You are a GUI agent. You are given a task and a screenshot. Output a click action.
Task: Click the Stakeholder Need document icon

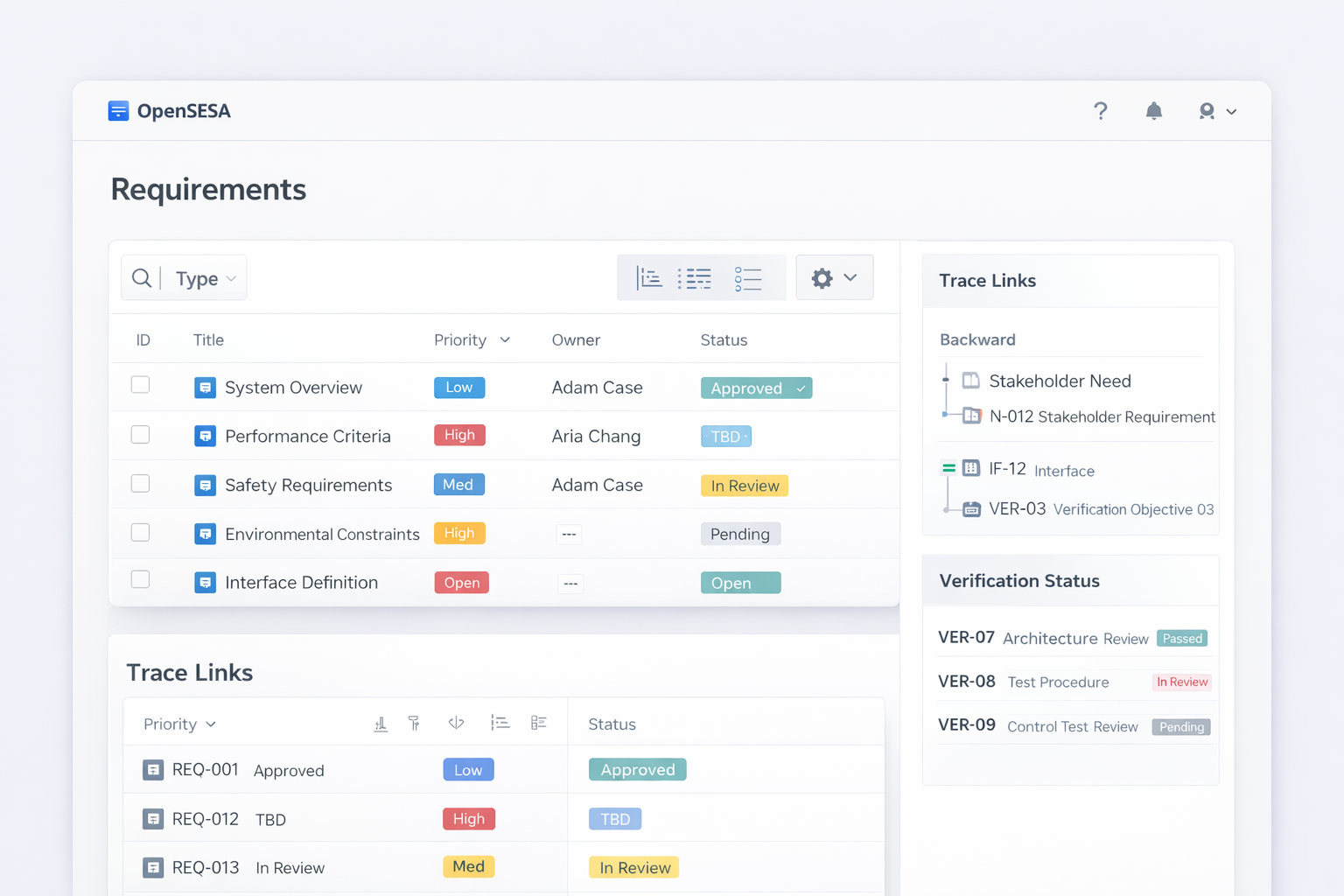click(970, 381)
